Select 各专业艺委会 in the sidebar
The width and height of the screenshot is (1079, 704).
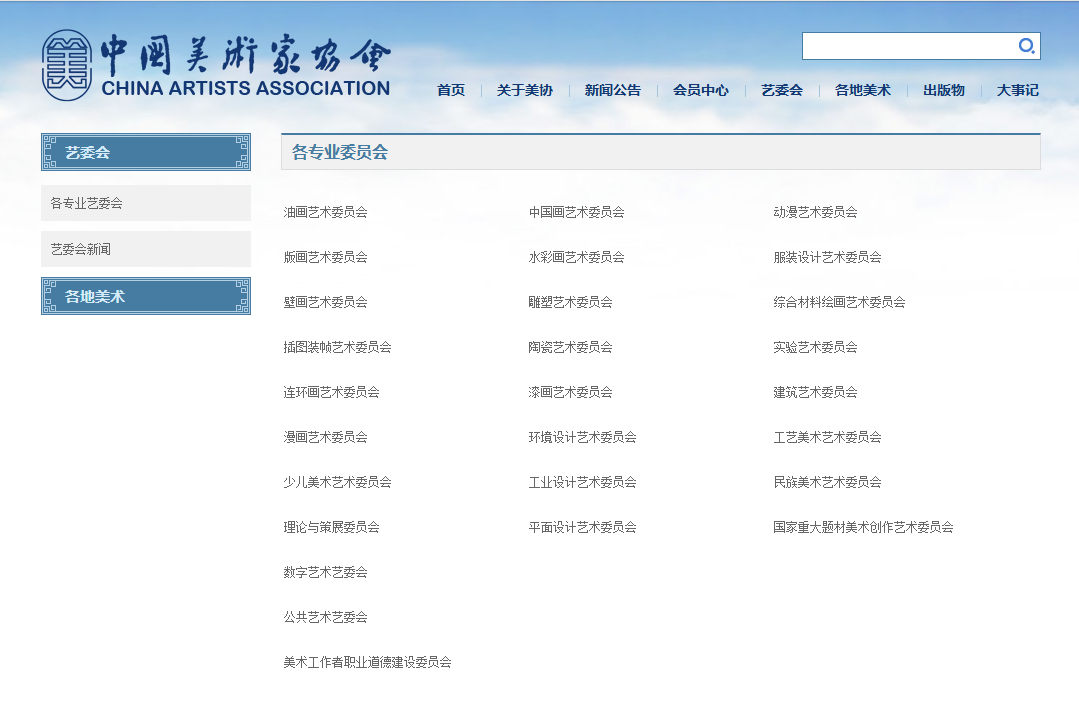click(146, 203)
